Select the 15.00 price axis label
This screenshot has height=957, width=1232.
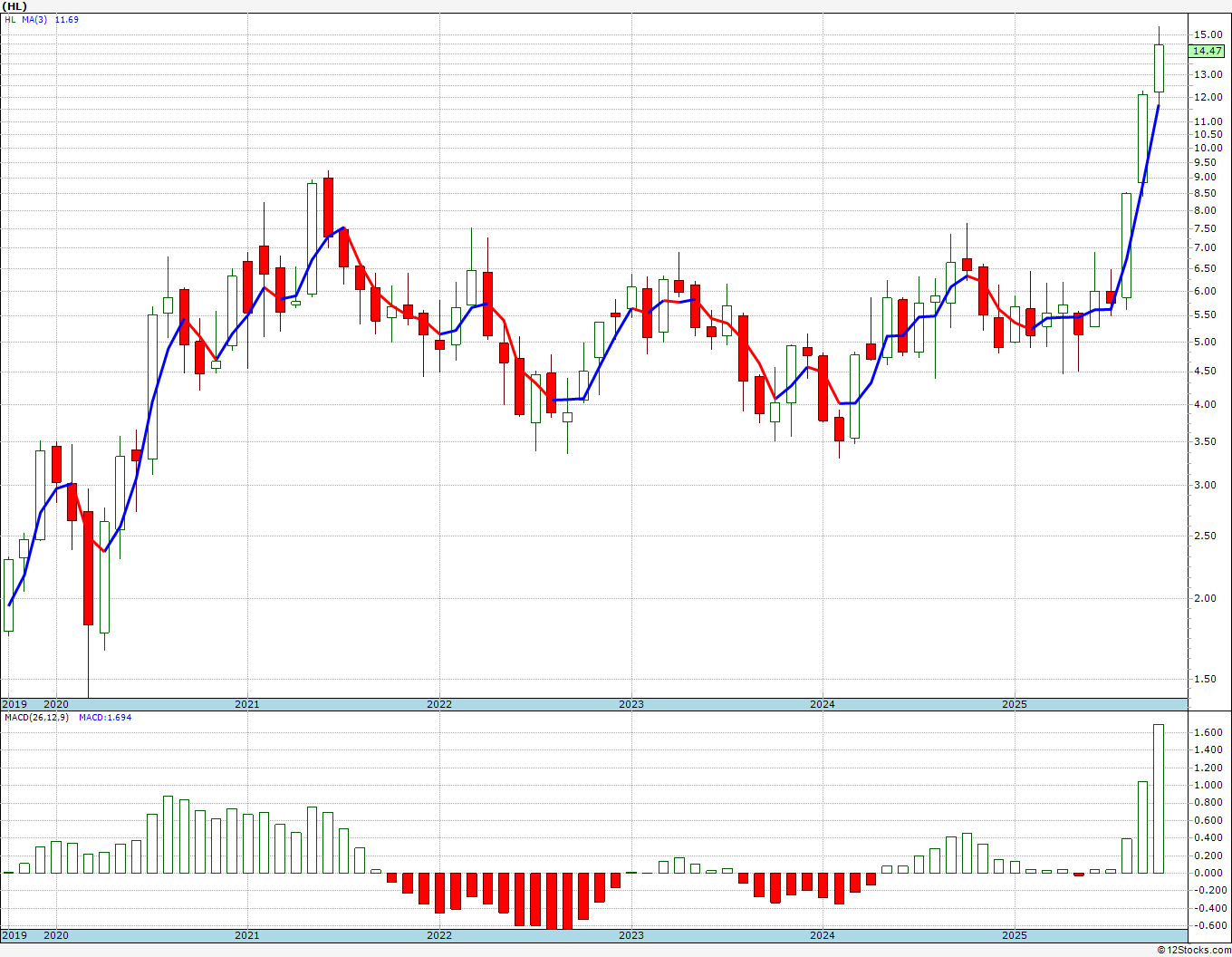(1208, 34)
